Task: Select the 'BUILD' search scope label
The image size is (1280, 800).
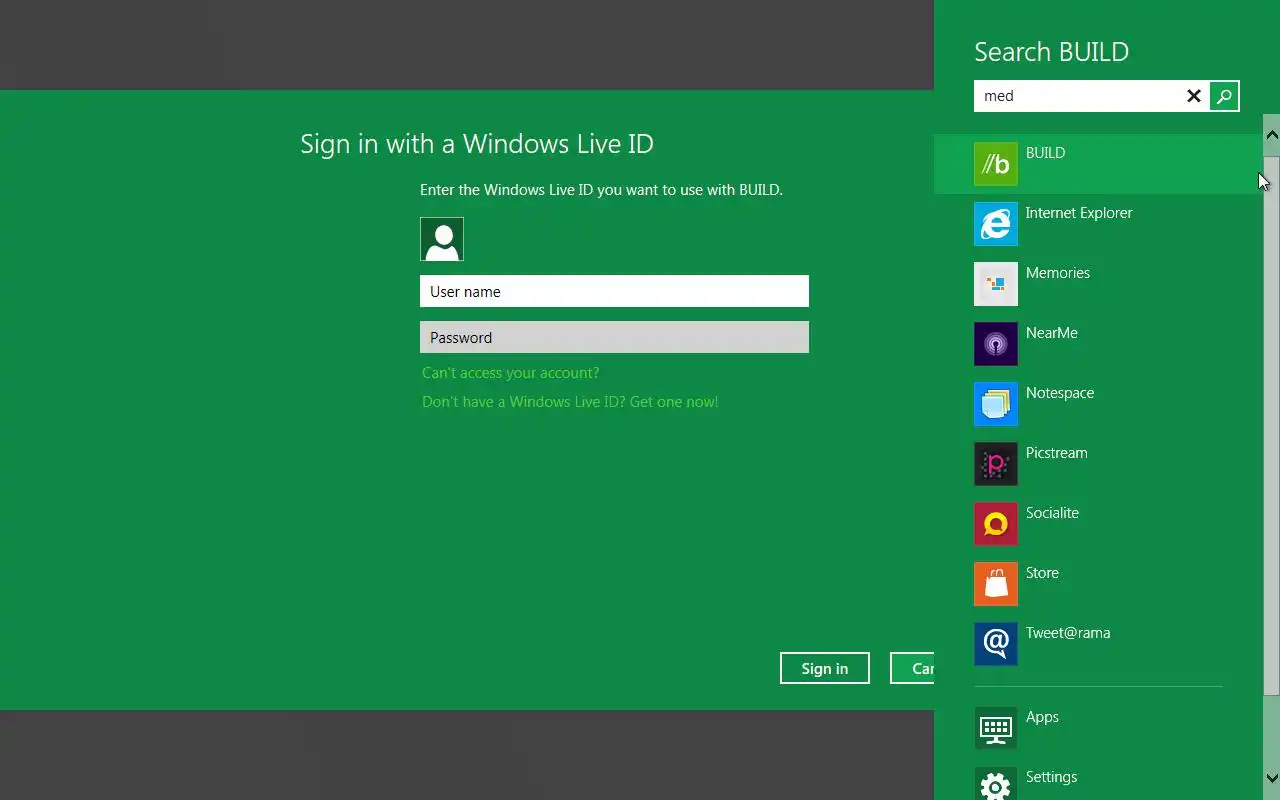Action: (x=1045, y=153)
